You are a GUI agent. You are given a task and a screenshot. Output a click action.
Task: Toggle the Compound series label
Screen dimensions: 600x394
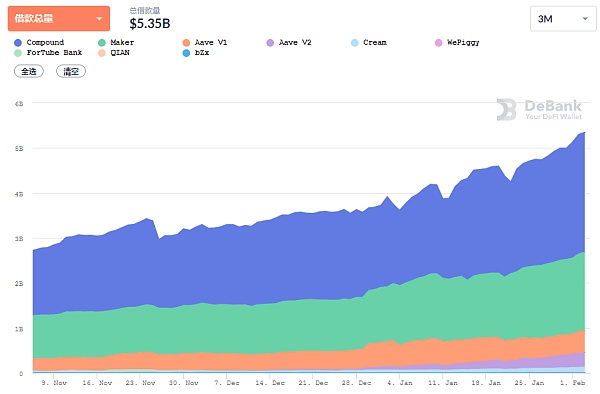tap(45, 42)
